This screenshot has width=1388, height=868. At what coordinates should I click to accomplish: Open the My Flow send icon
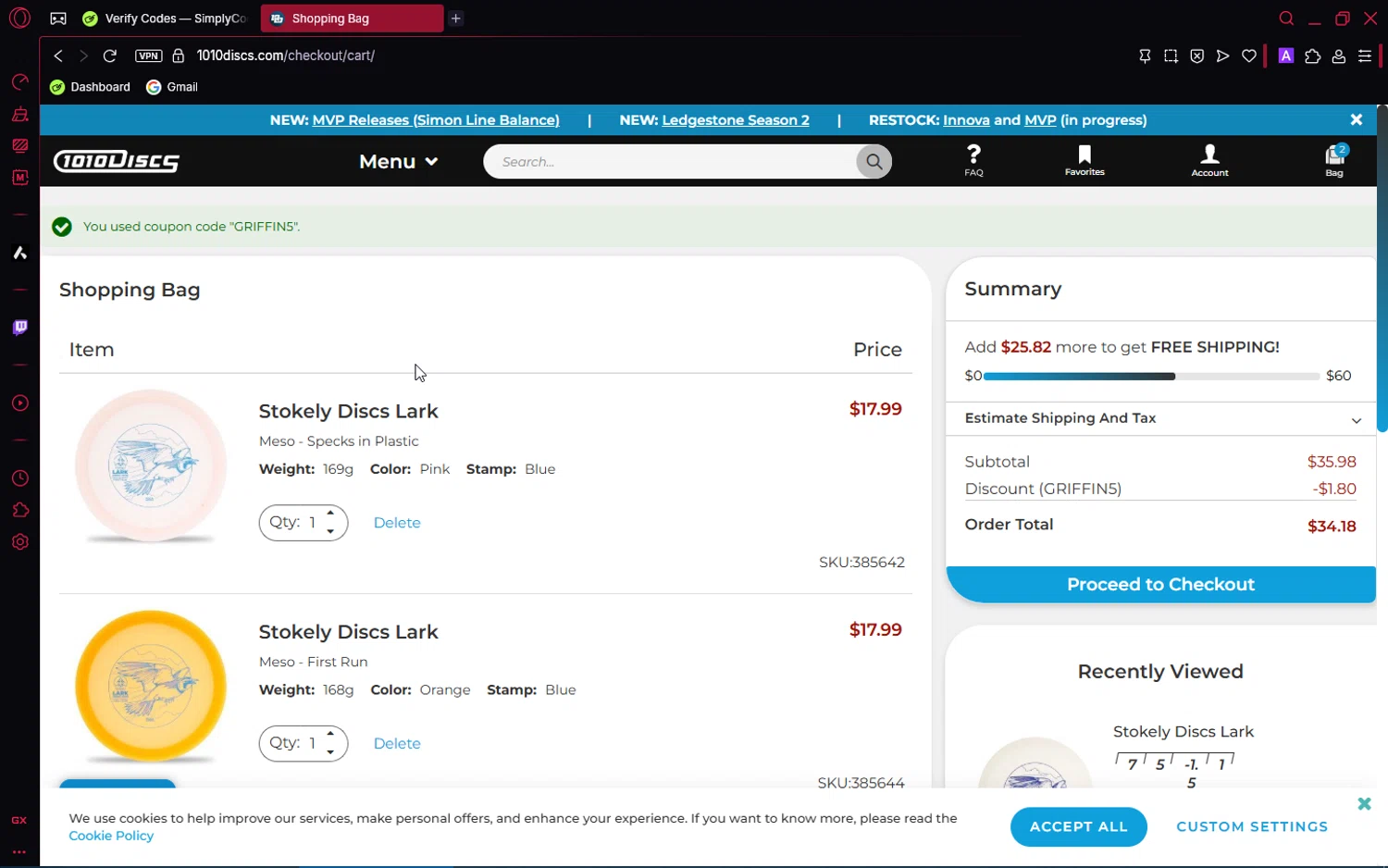coord(1222,56)
